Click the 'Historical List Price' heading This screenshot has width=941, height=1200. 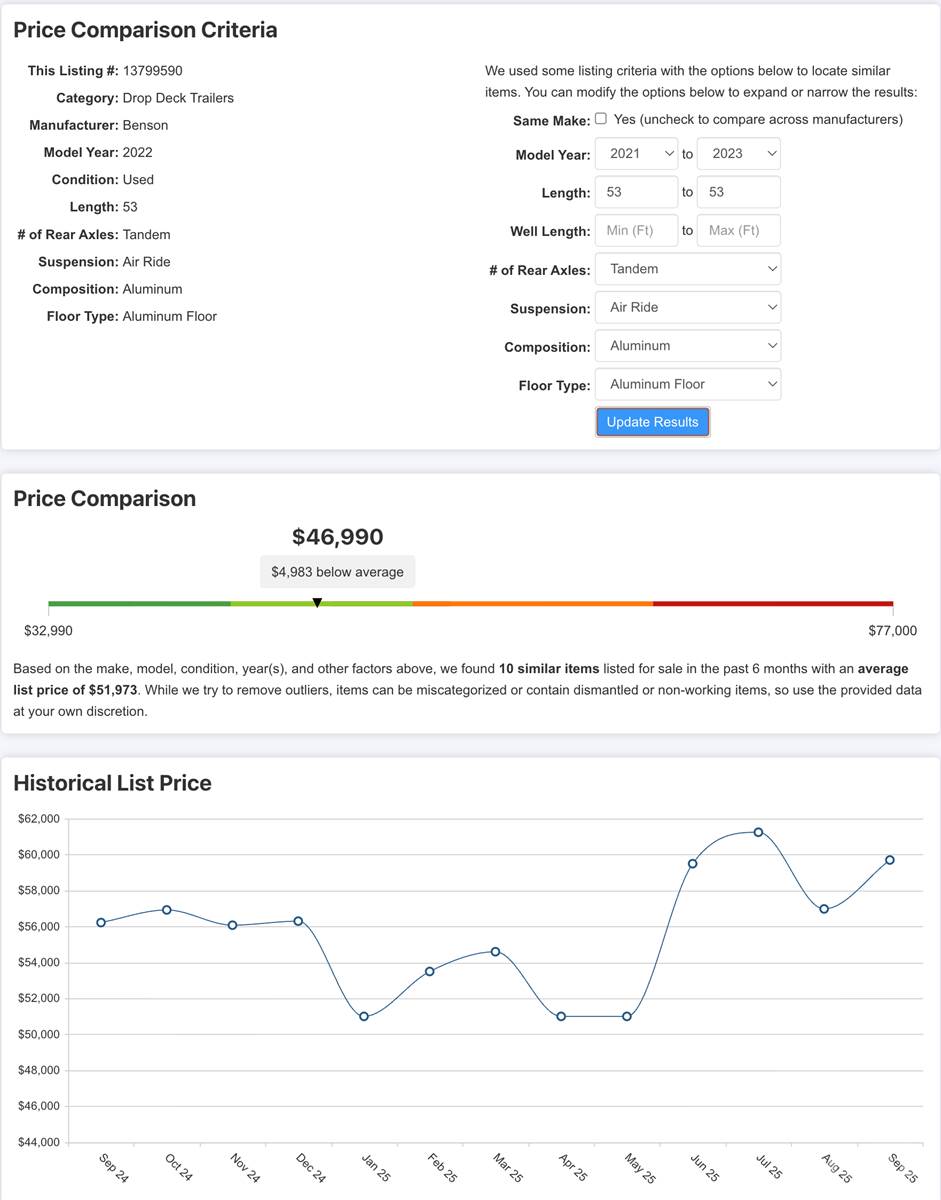(113, 783)
